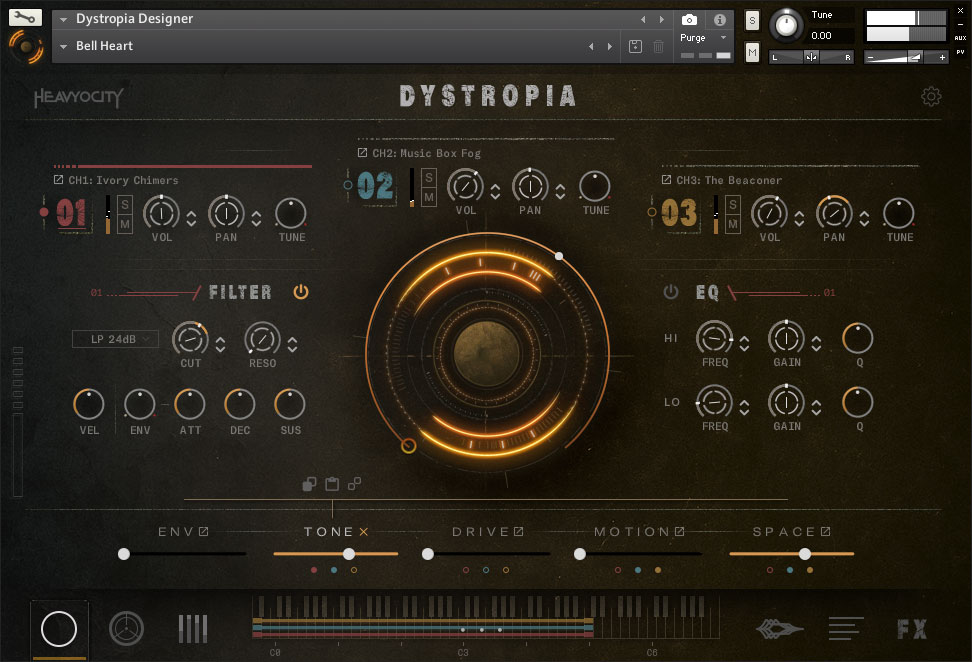The image size is (972, 662).
Task: Open the vertical bars mixer page icon
Action: pos(193,629)
